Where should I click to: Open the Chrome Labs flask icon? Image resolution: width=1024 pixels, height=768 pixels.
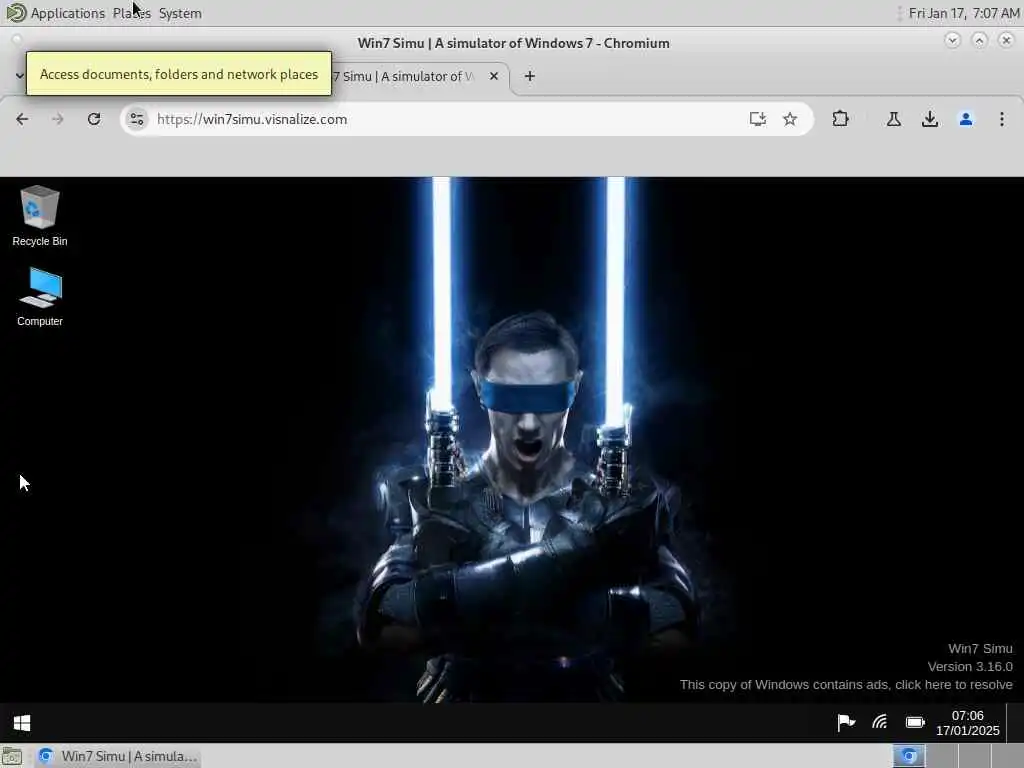893,119
